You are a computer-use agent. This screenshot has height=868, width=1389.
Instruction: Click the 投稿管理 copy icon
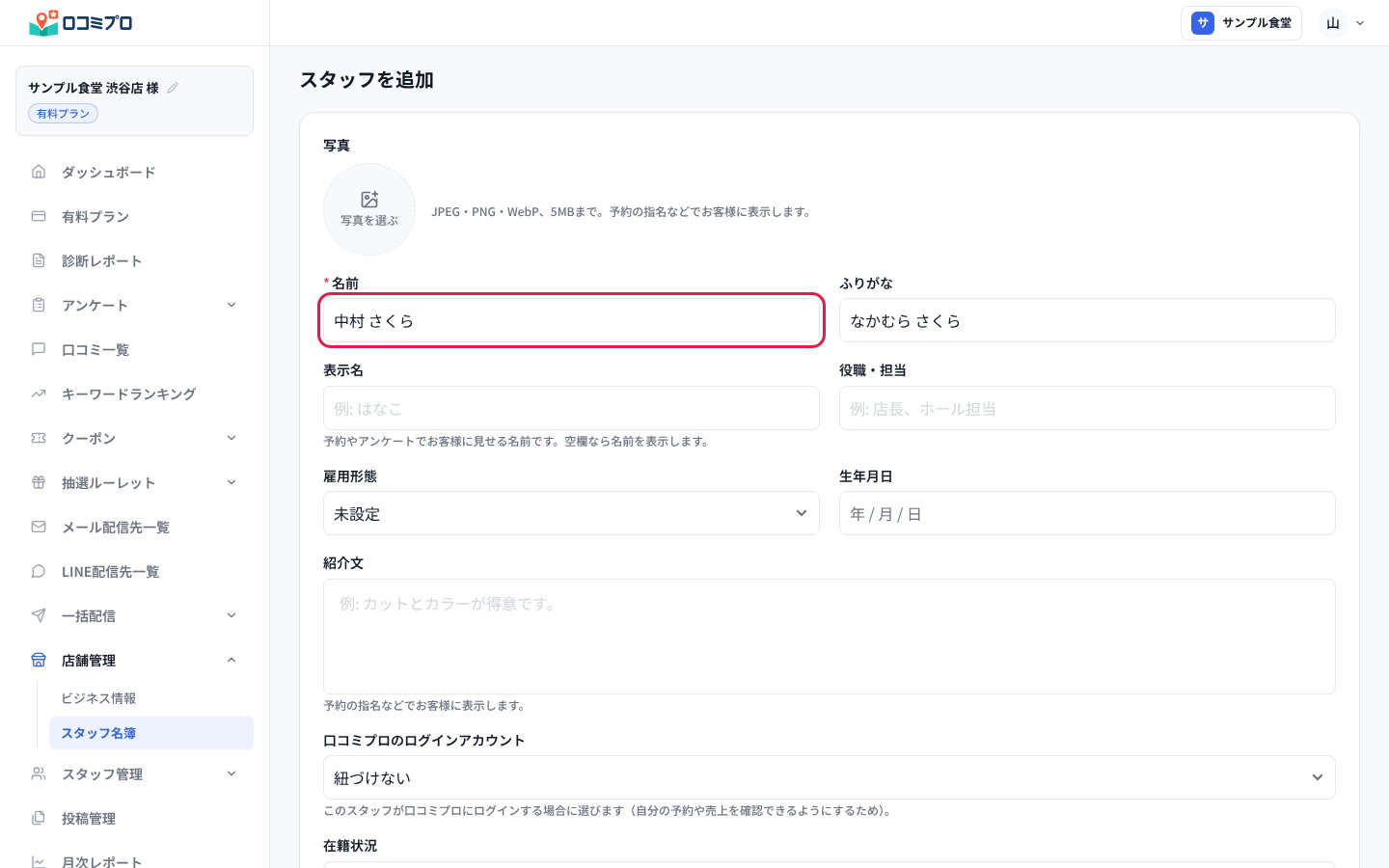click(x=39, y=818)
